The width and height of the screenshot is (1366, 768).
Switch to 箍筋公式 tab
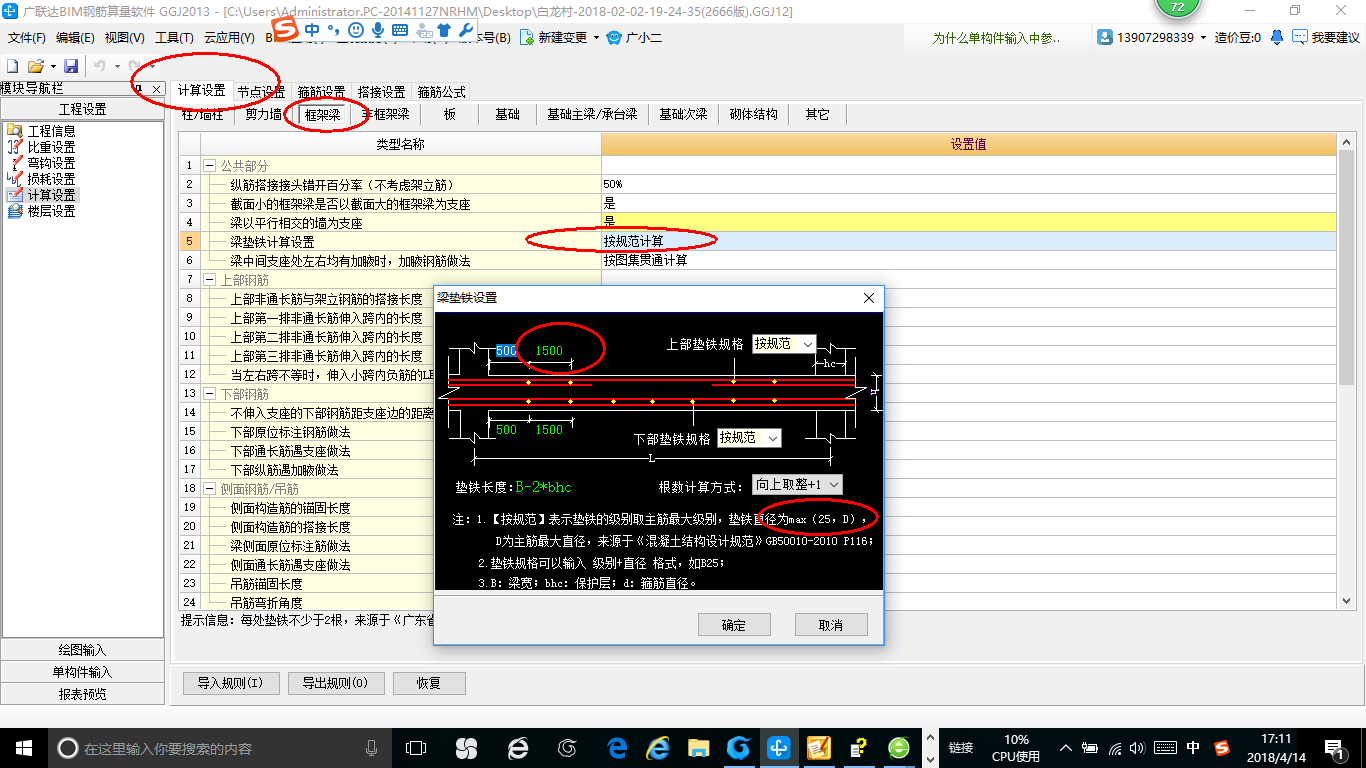point(441,92)
